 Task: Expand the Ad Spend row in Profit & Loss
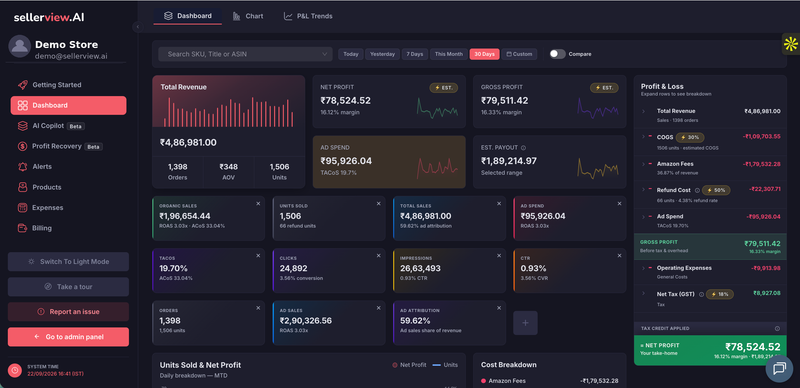[x=643, y=216]
